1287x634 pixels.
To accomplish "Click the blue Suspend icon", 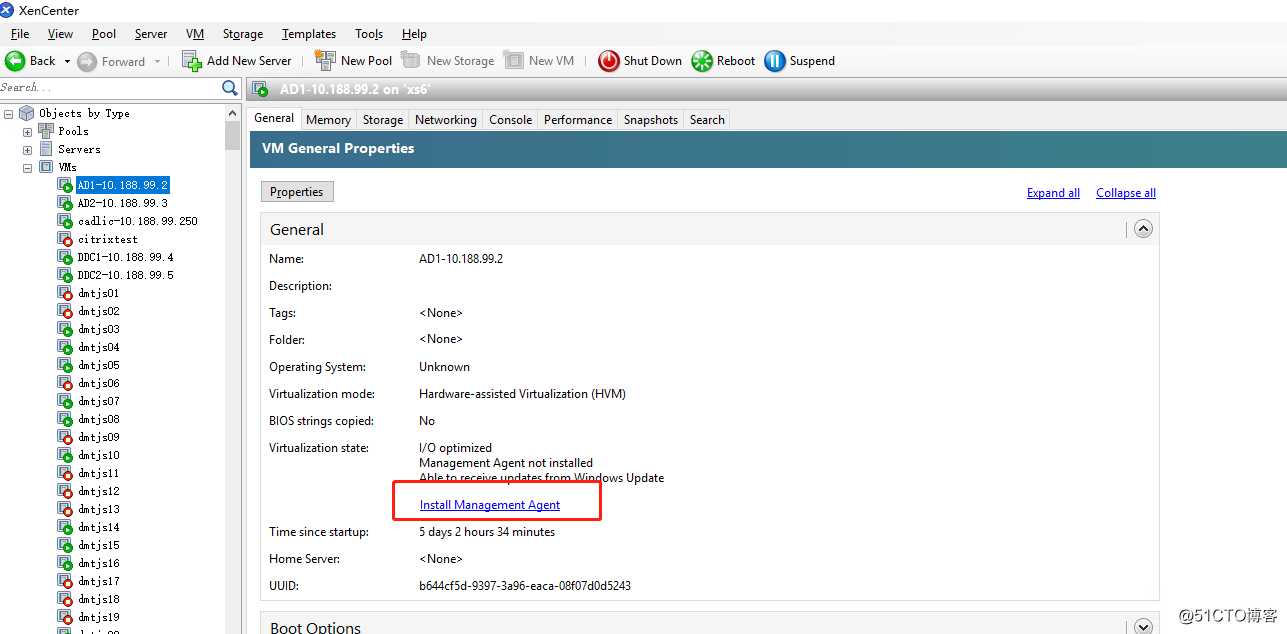I will (x=775, y=61).
